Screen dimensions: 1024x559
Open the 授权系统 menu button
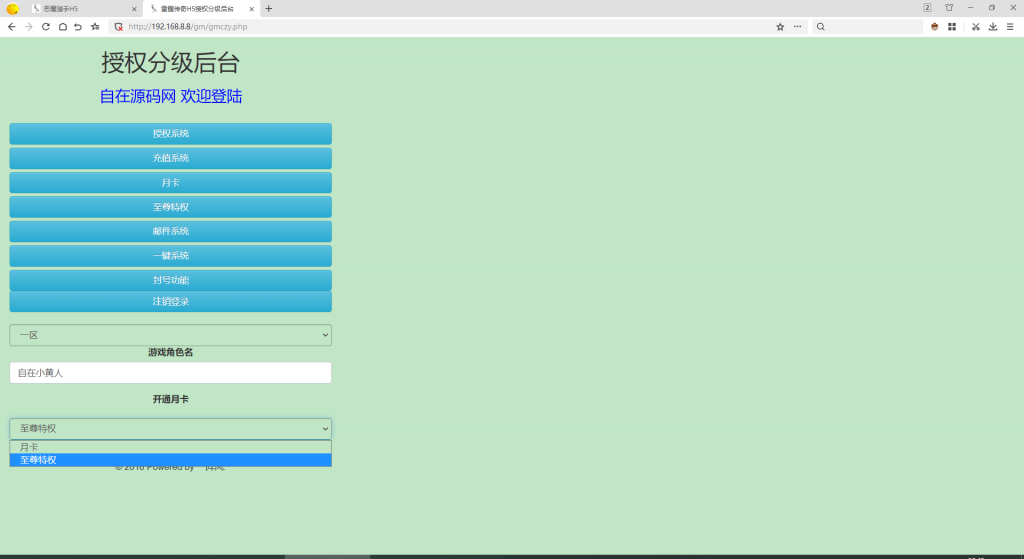click(x=170, y=133)
